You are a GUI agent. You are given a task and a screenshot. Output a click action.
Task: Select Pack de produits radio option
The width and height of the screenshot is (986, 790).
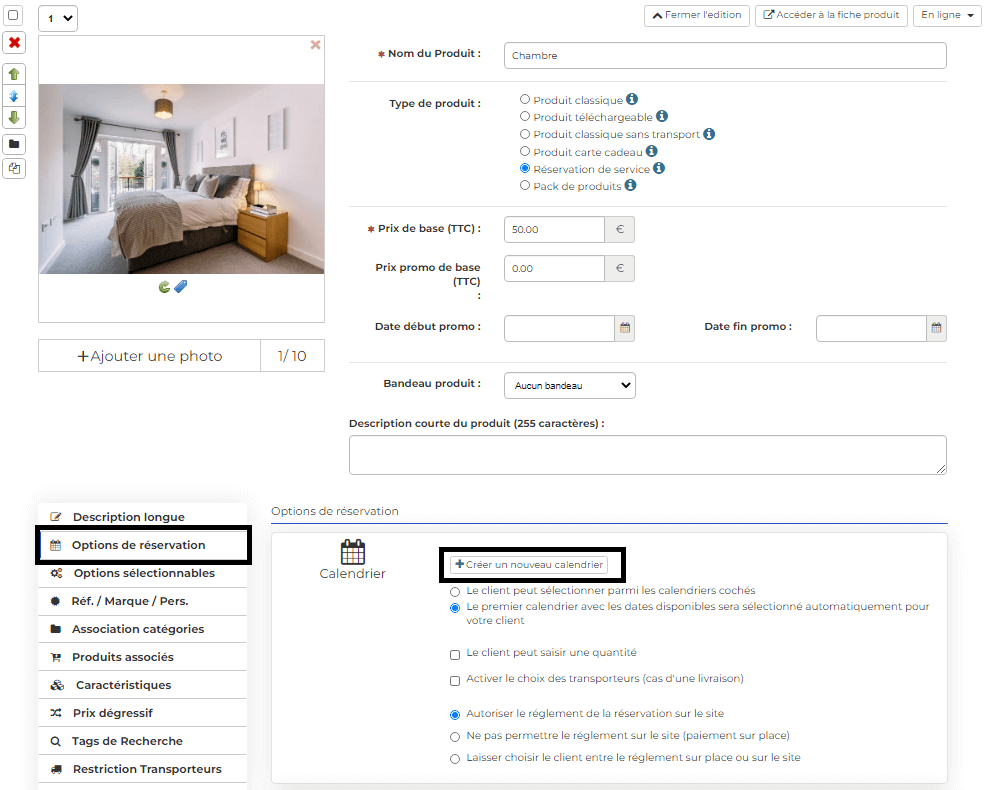[x=525, y=186]
